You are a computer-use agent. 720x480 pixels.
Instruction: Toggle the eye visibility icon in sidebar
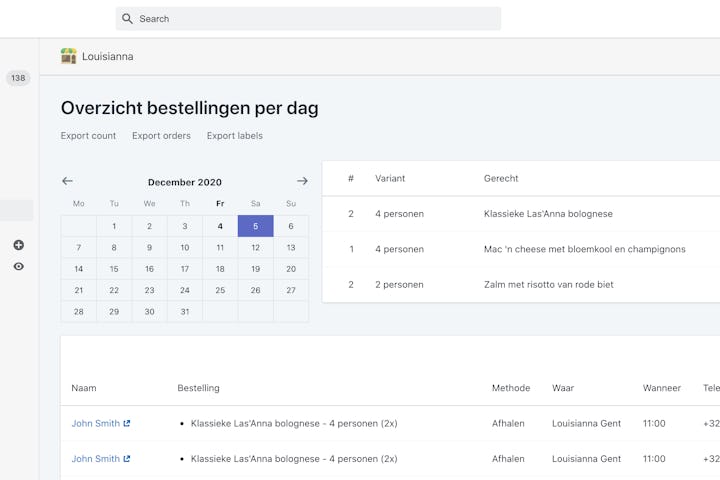18,267
